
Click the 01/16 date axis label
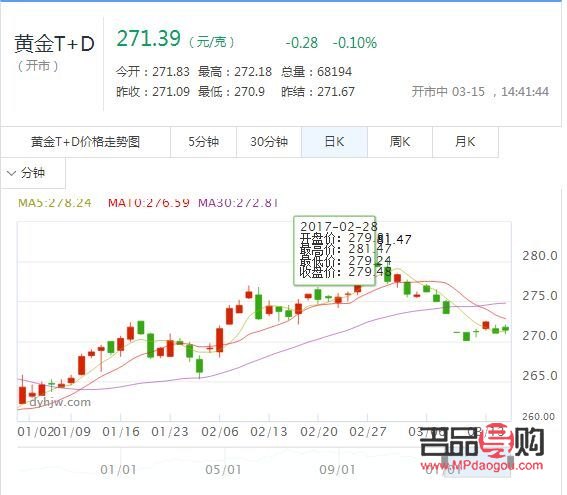click(x=121, y=432)
